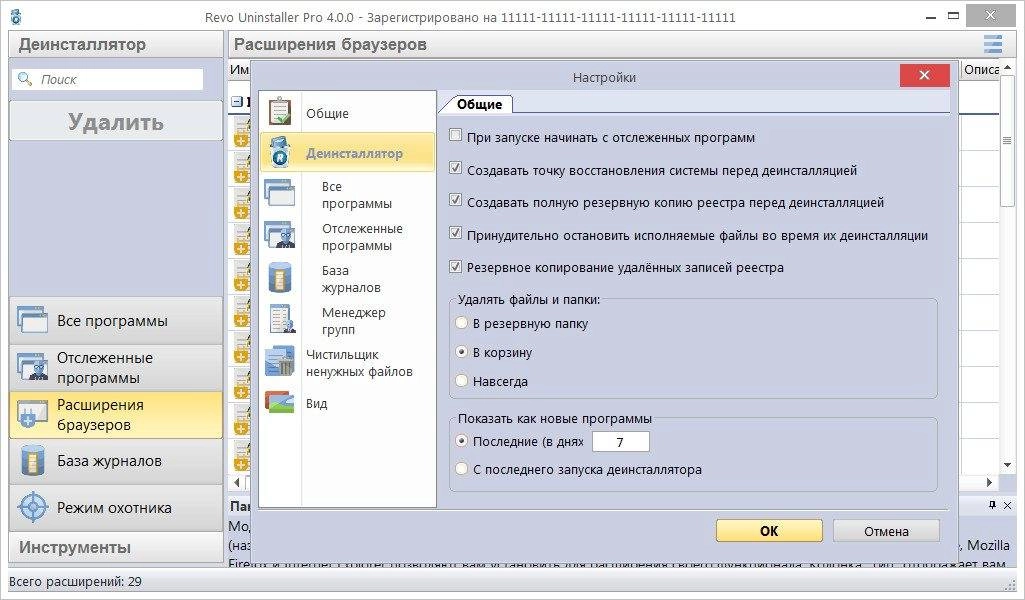
Task: Click the База журналов icon in left sidebar
Action: pyautogui.click(x=32, y=461)
